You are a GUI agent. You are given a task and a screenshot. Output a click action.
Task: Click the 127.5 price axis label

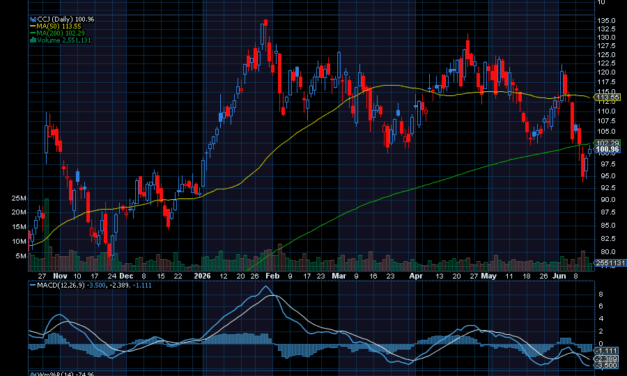click(606, 46)
